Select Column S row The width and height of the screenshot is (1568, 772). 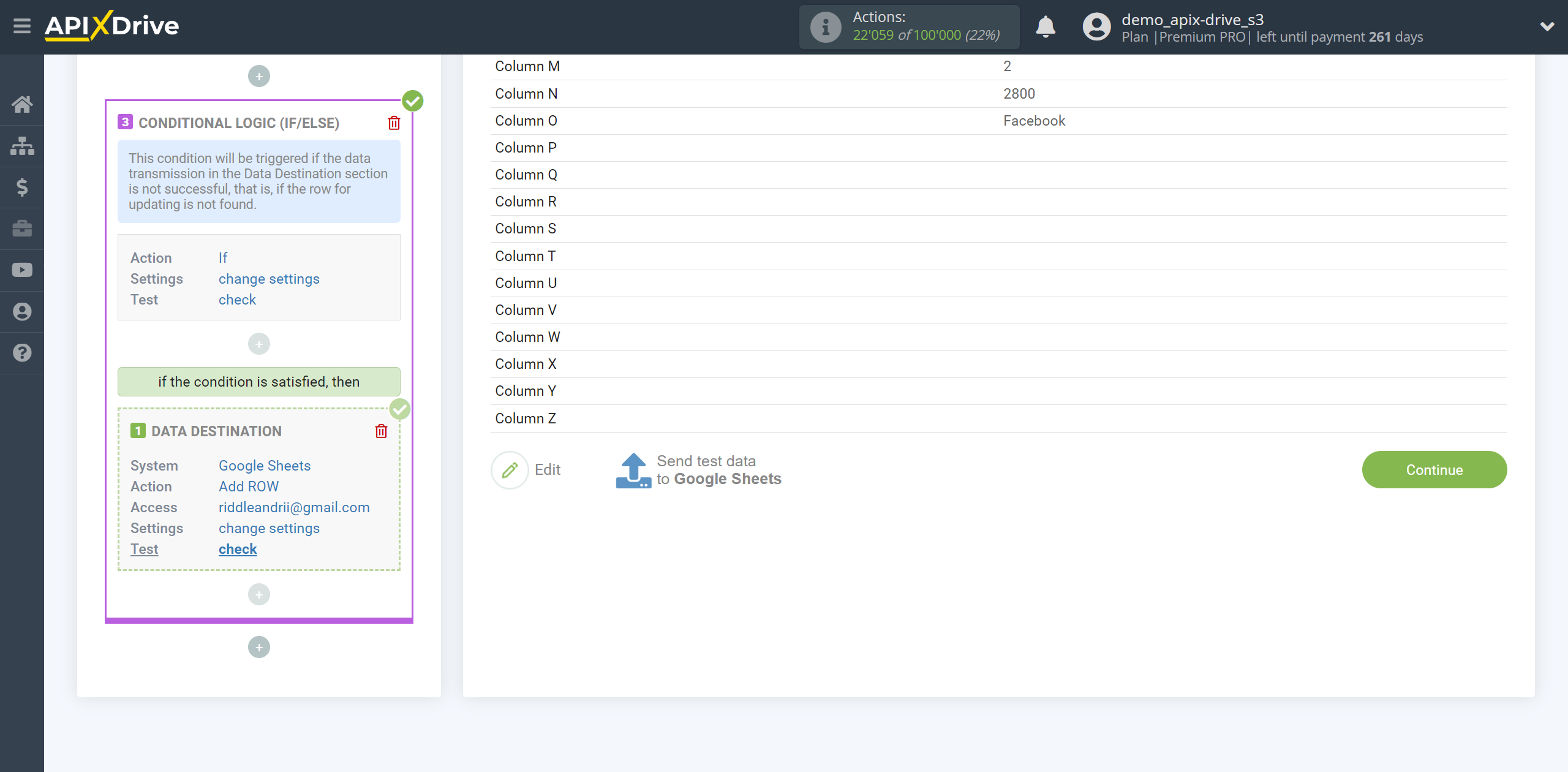coord(998,229)
